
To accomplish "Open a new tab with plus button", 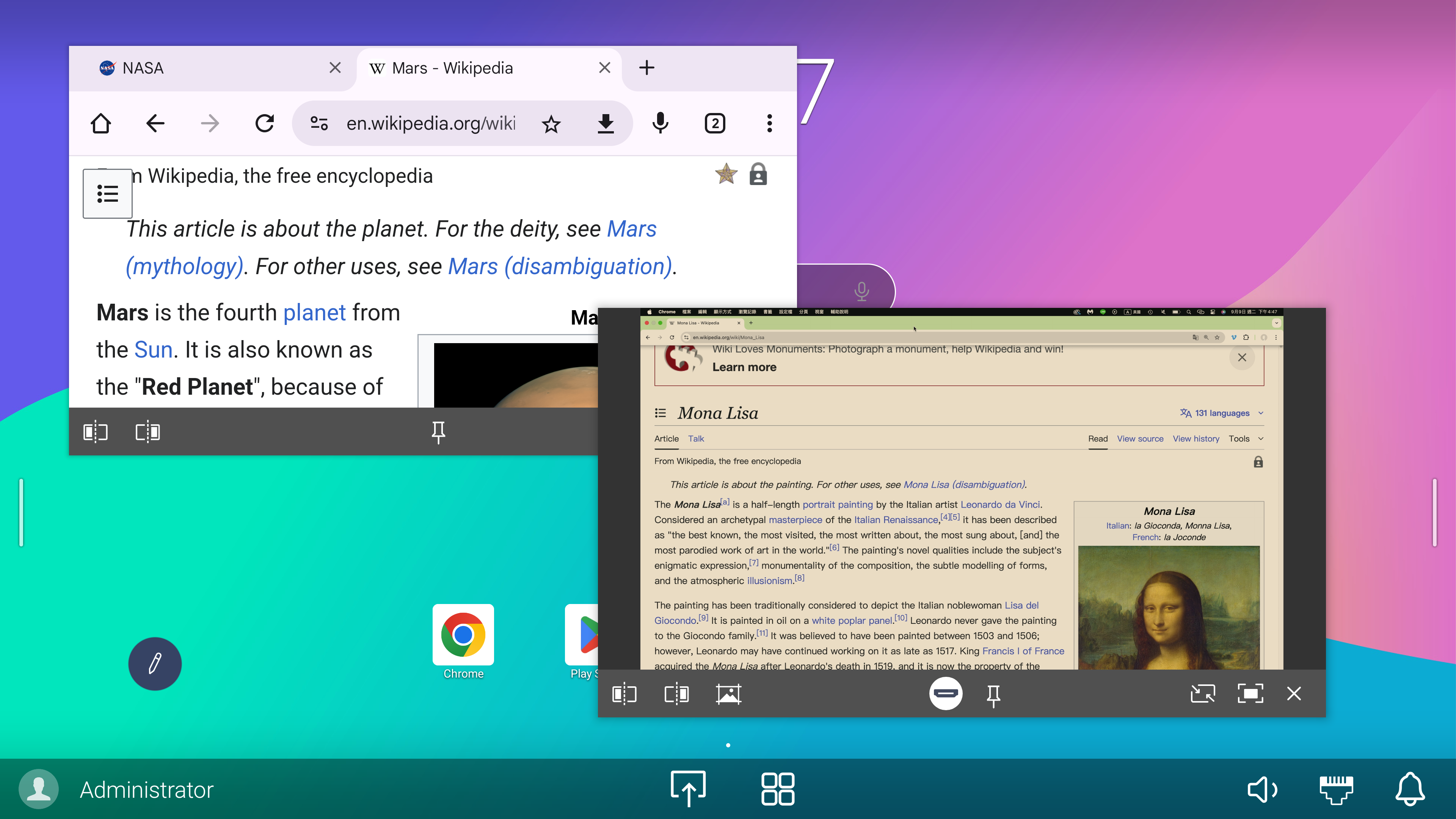I will 646,68.
